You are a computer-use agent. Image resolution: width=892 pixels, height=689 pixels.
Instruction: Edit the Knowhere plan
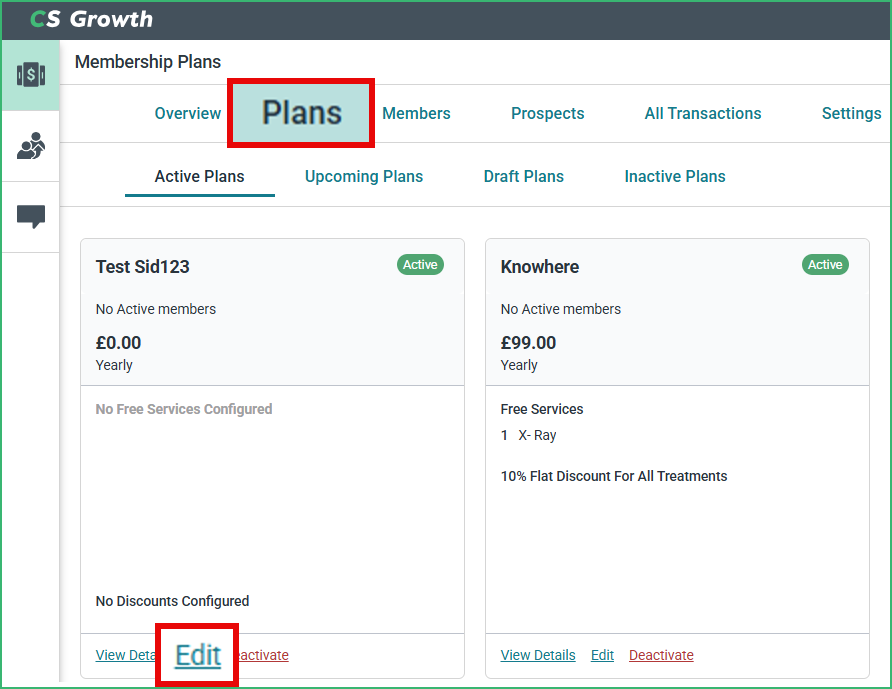coord(602,654)
